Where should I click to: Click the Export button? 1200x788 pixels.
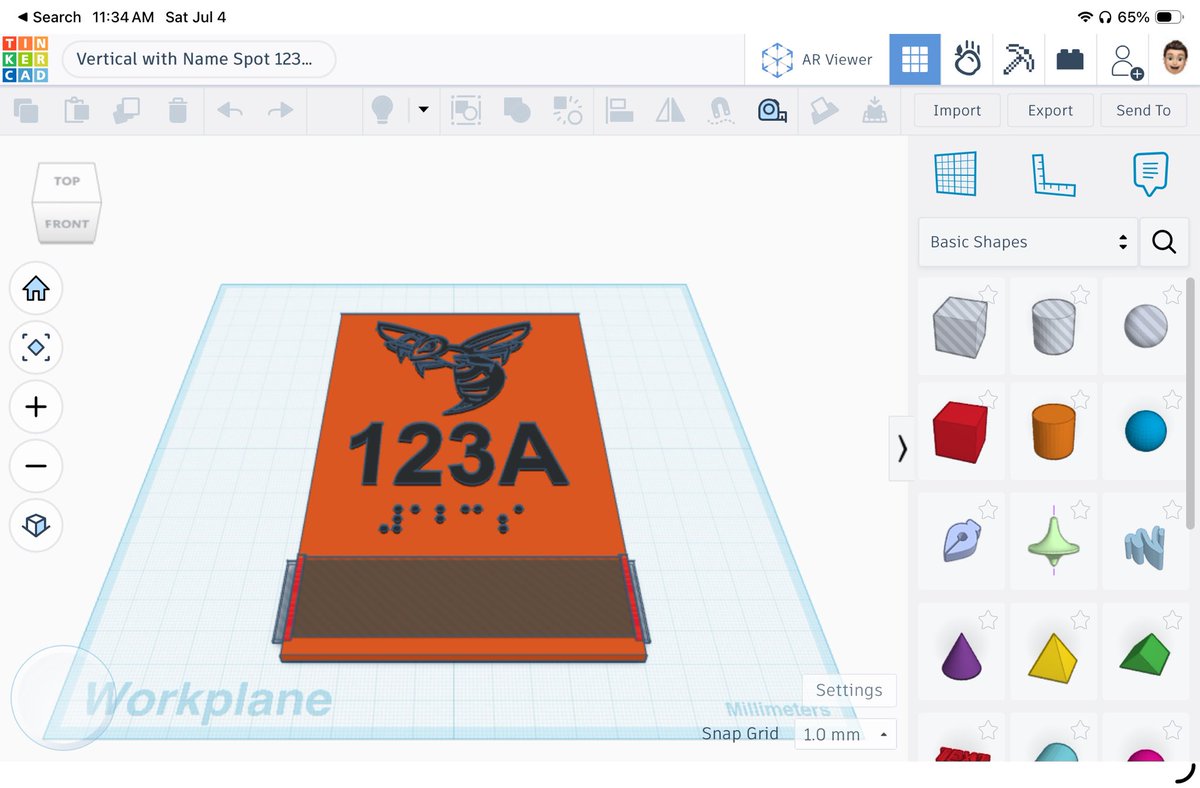1050,110
